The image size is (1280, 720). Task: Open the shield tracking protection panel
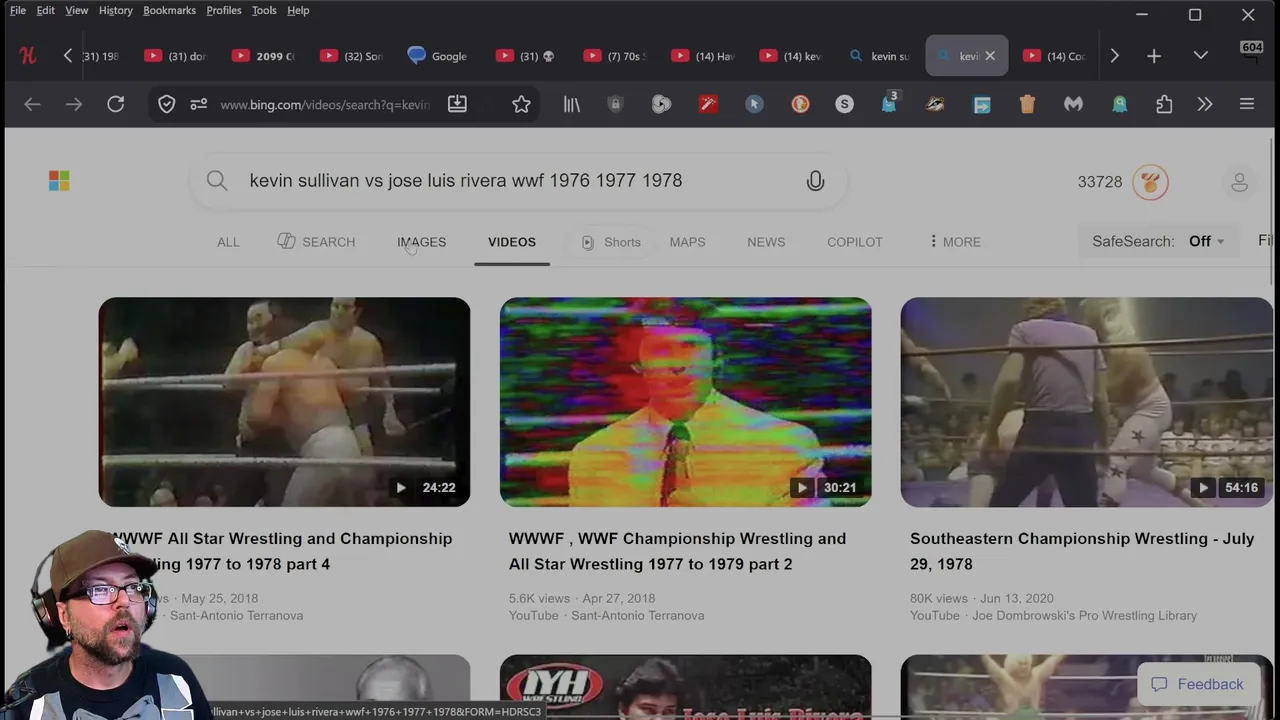pos(167,104)
